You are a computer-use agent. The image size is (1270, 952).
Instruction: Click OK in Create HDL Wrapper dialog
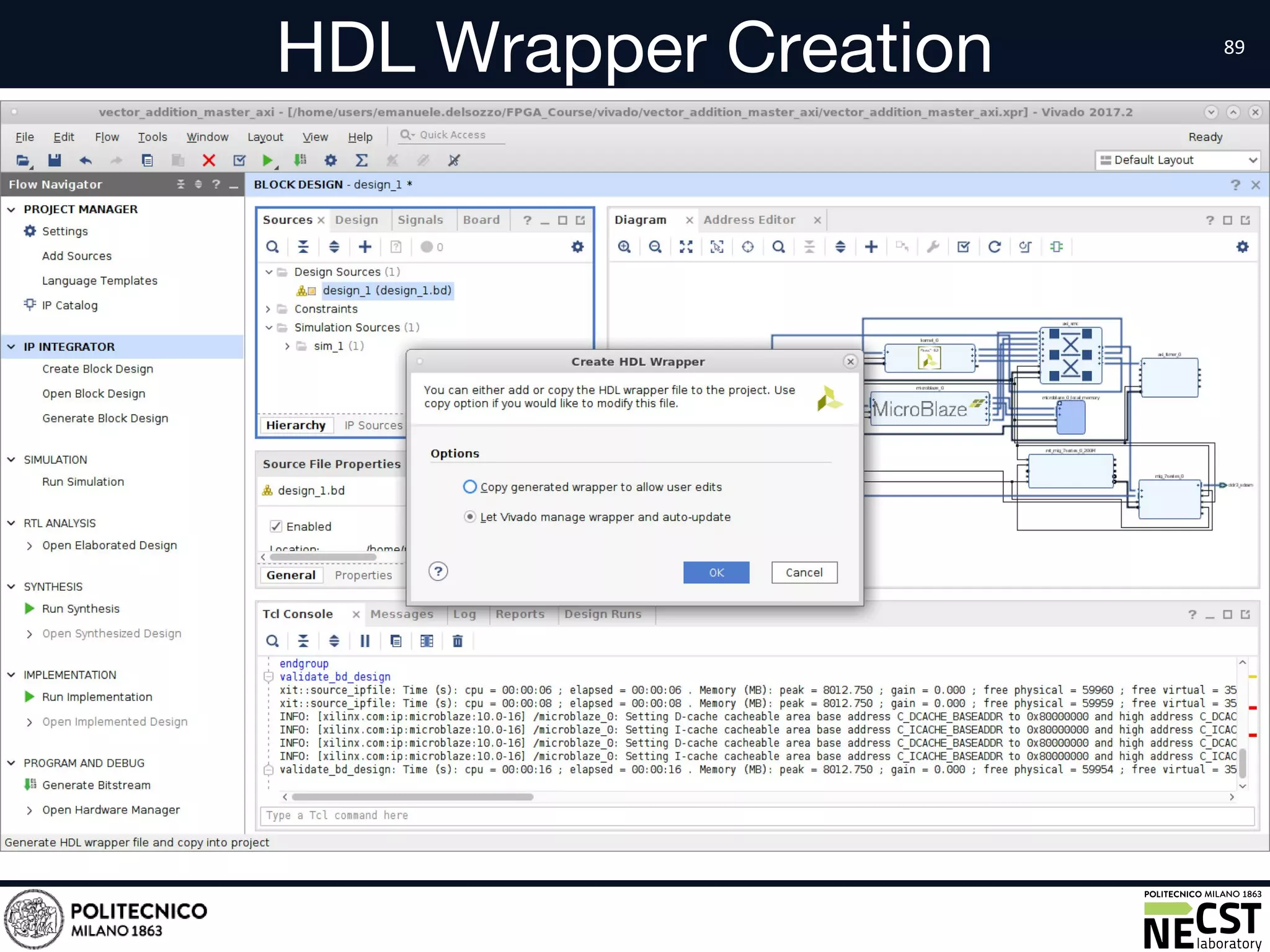716,573
